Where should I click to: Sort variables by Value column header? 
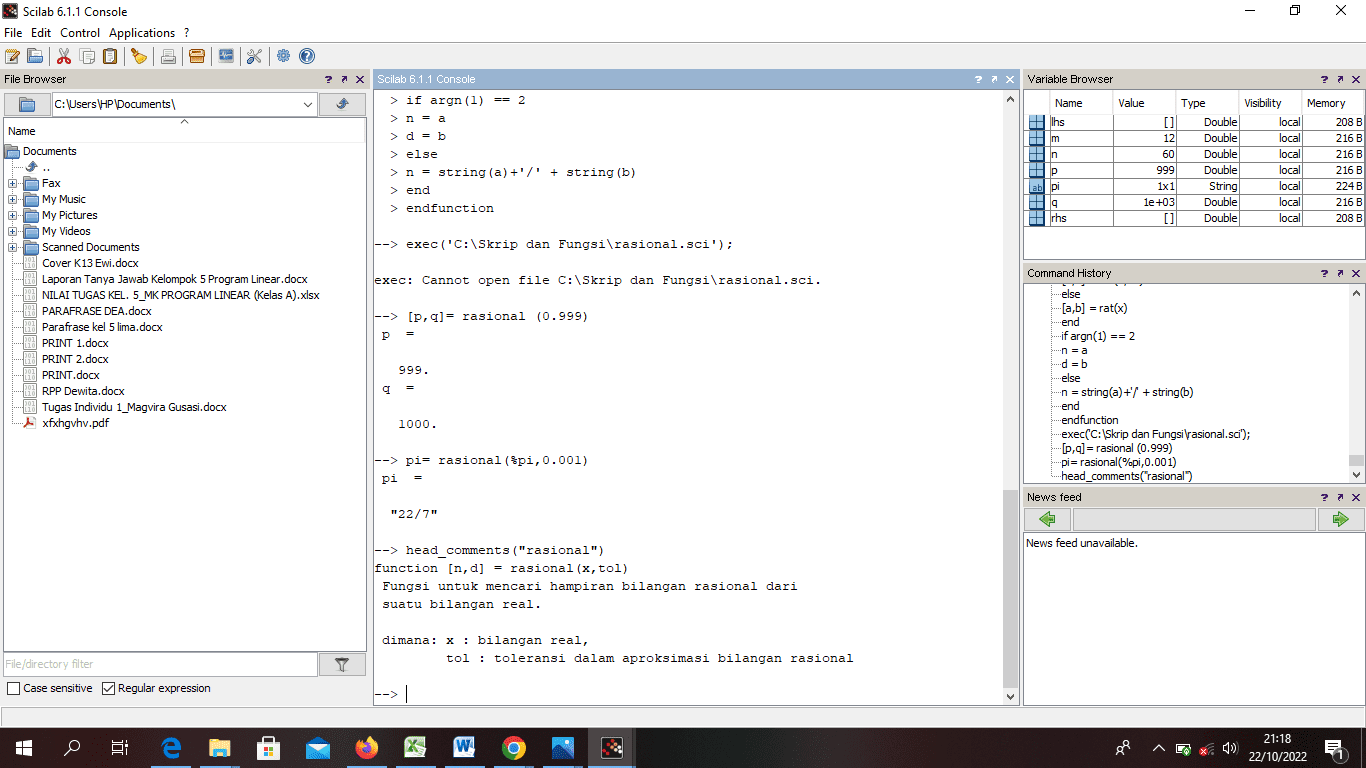click(x=1144, y=103)
